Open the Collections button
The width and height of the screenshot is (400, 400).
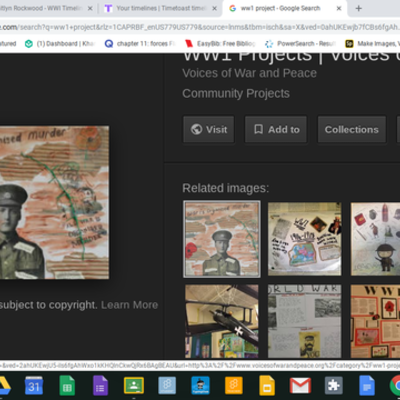tap(352, 129)
